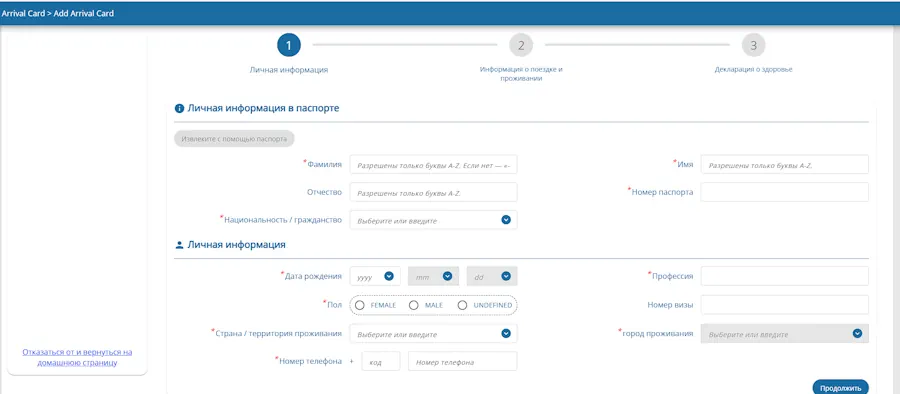The width and height of the screenshot is (900, 394).
Task: Focus the Отчество input field
Action: tap(433, 192)
